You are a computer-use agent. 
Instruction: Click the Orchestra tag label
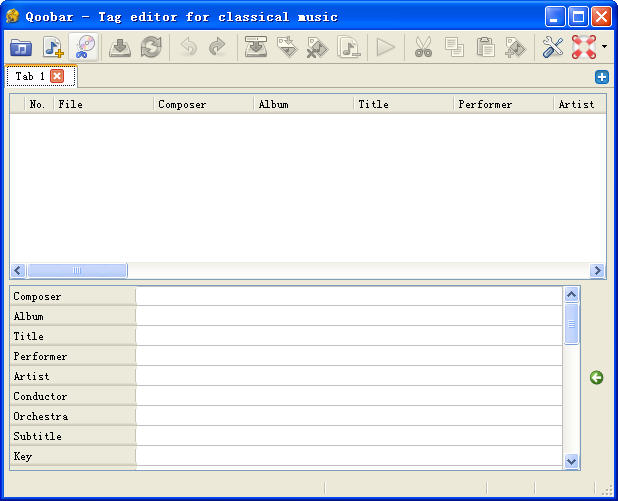point(41,416)
